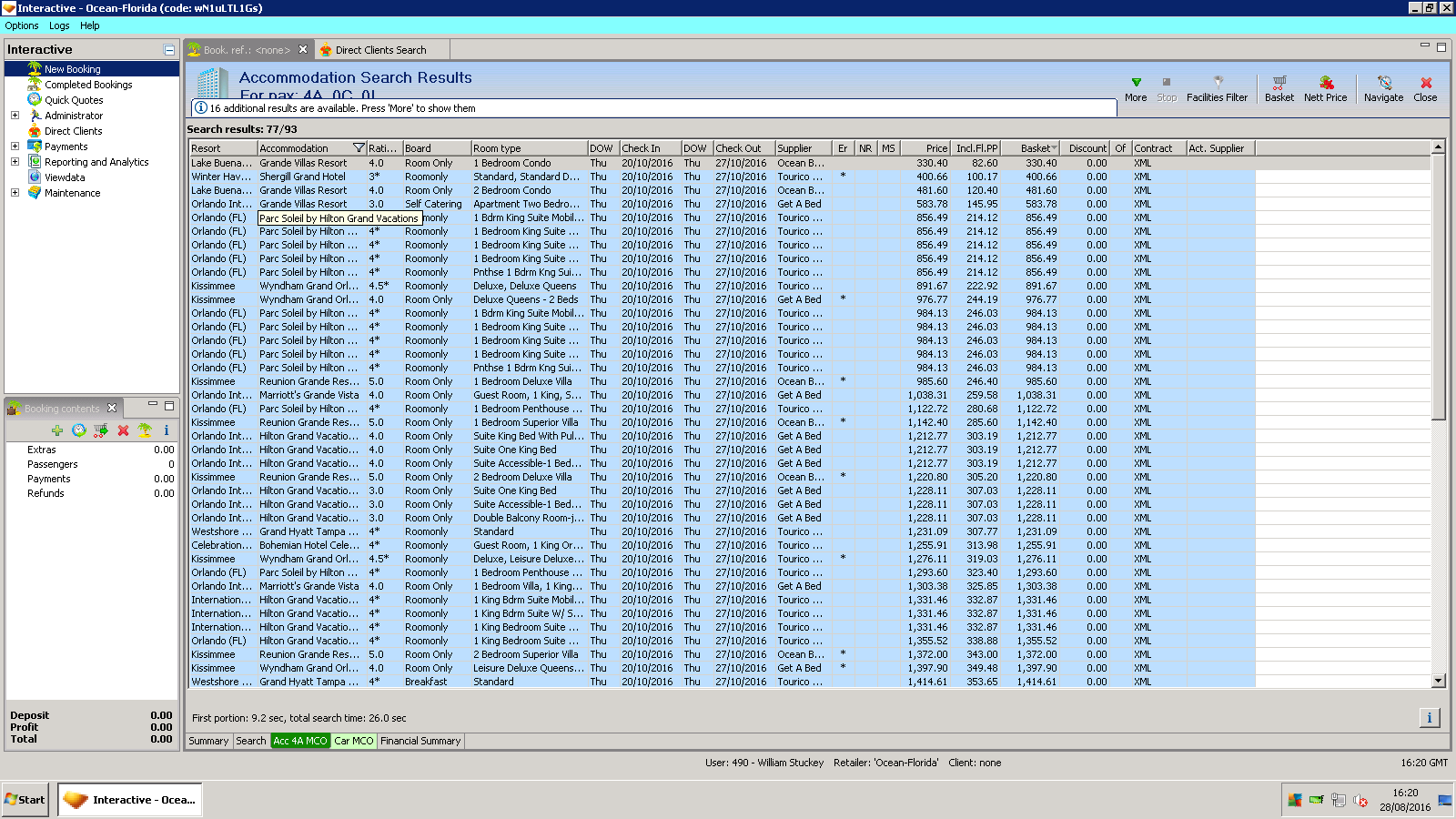
Task: Open the Help menu
Action: [89, 25]
